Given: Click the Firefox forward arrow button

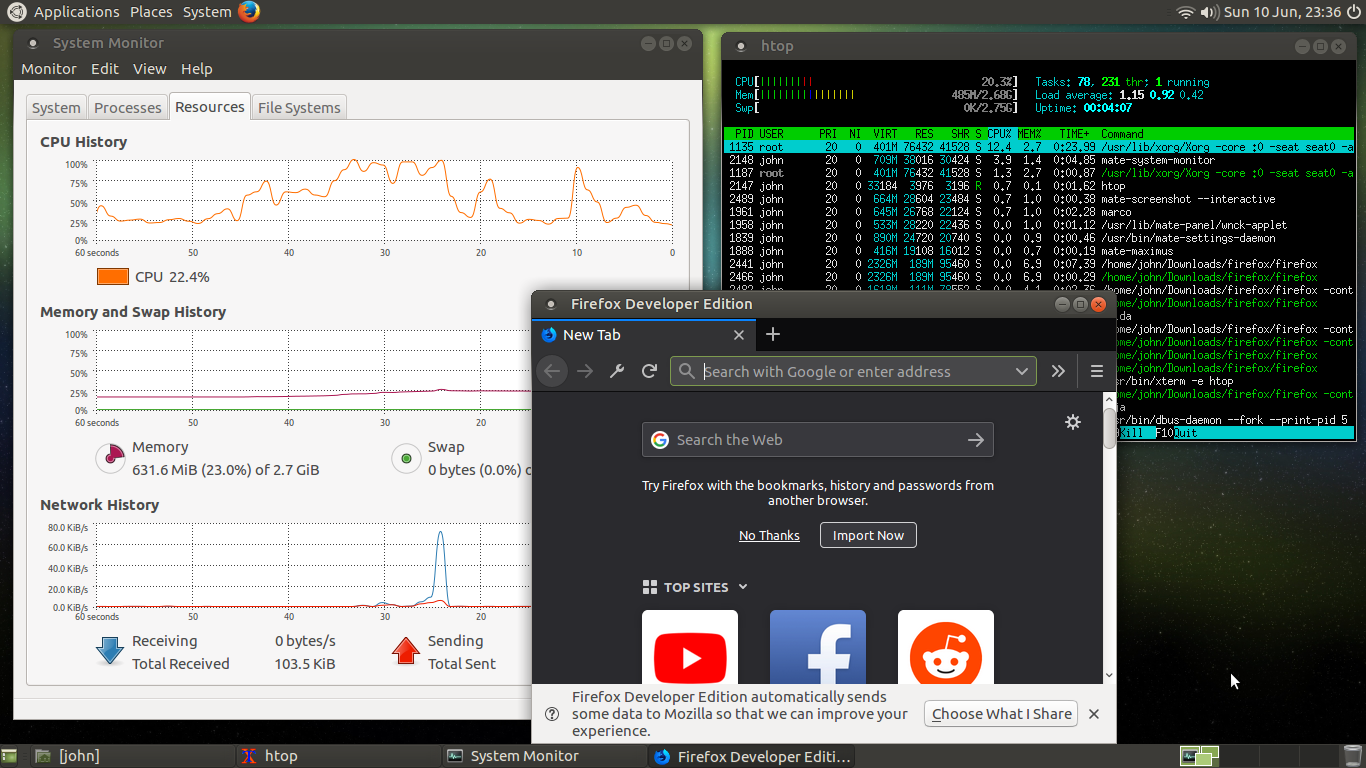Looking at the screenshot, I should coord(585,371).
